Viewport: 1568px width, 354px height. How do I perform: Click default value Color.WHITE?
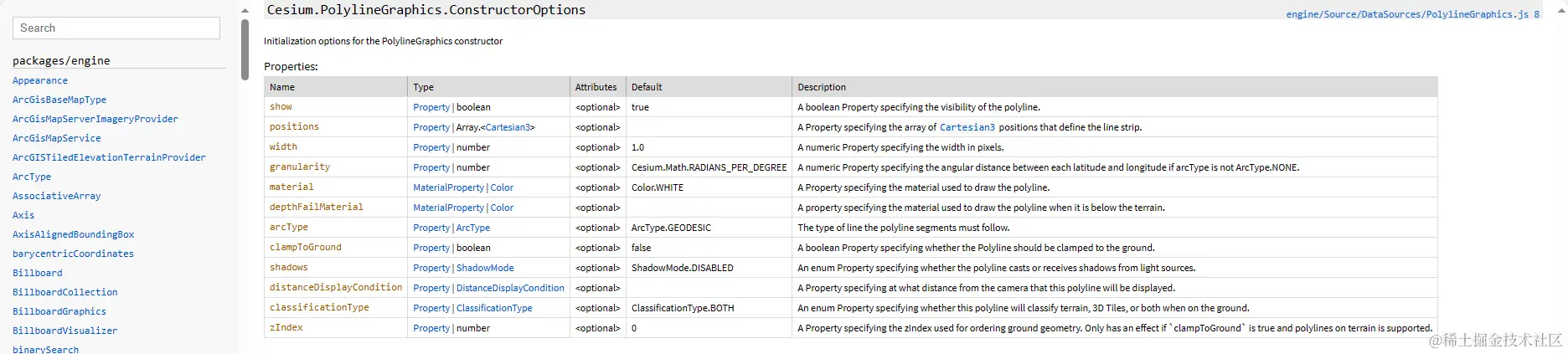[658, 187]
